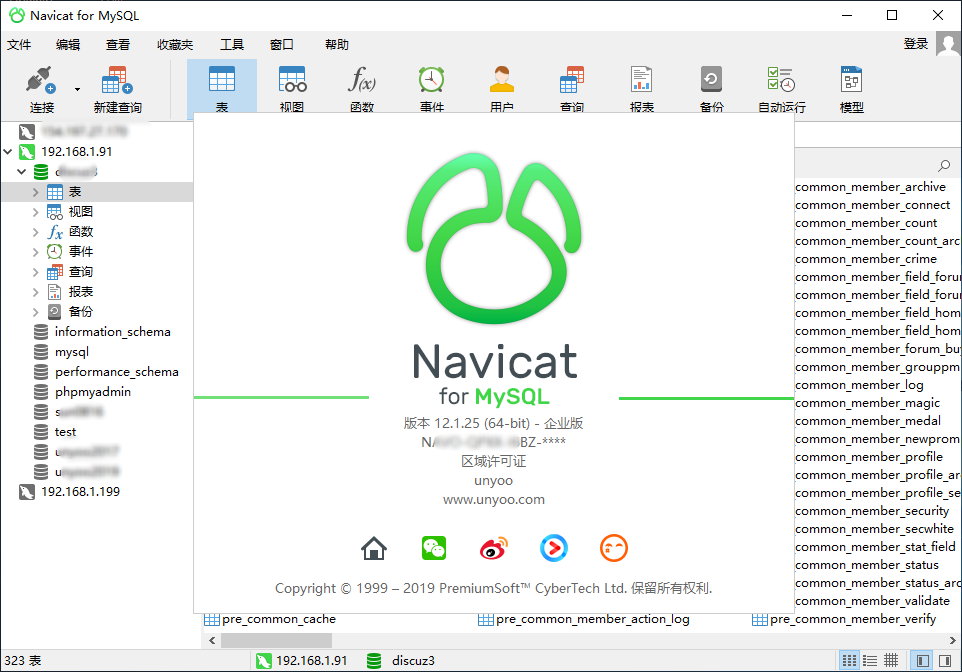Open the 收藏夹 menu
Screen dimensions: 962x672
175,44
